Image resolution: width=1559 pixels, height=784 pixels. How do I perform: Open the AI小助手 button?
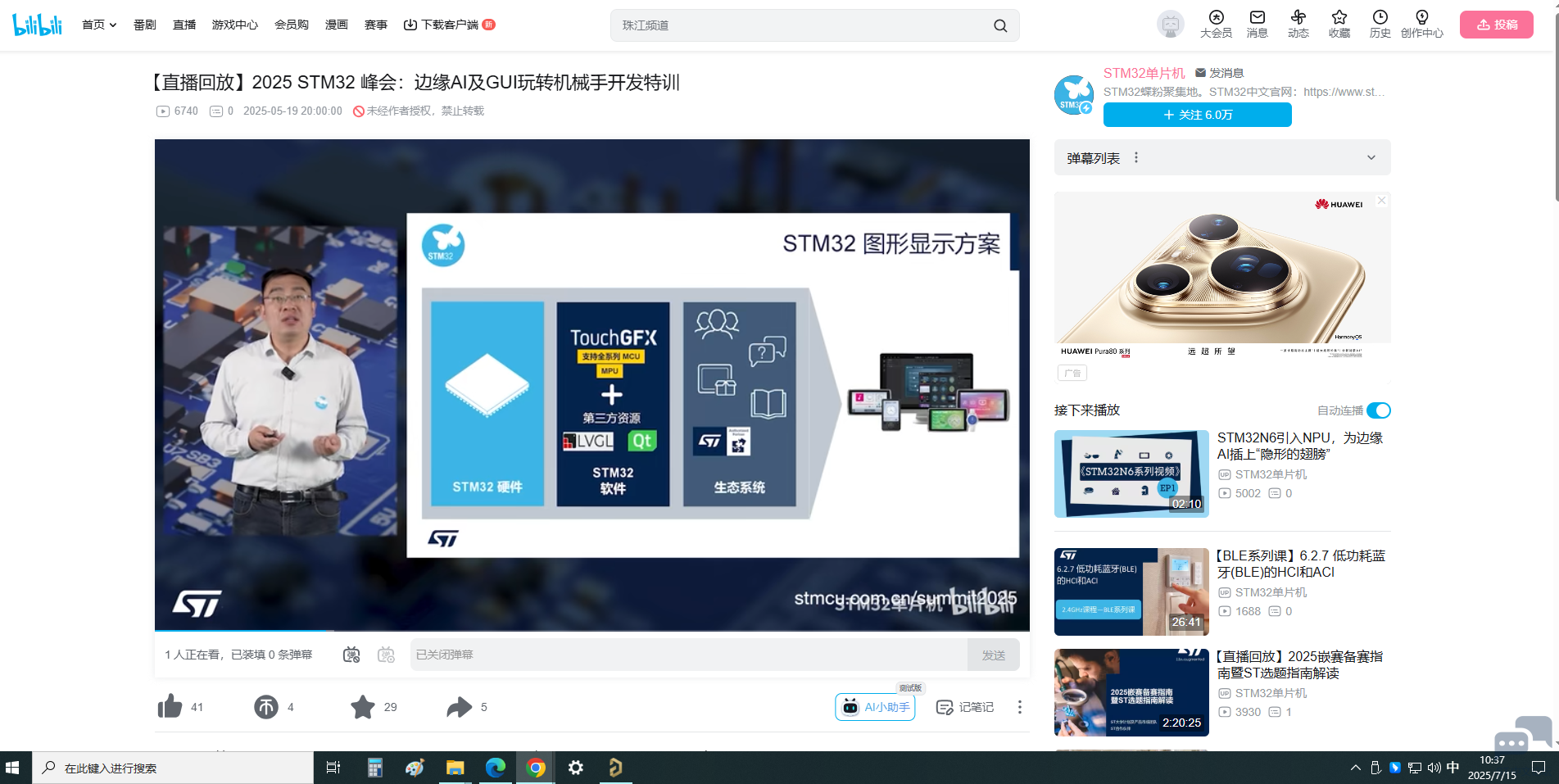[x=875, y=707]
